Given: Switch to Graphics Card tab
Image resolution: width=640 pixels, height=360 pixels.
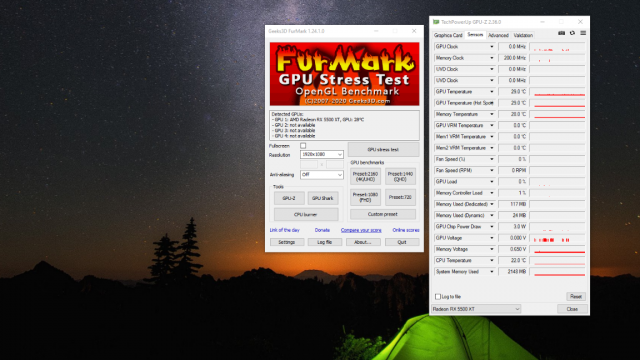Looking at the screenshot, I should point(448,35).
